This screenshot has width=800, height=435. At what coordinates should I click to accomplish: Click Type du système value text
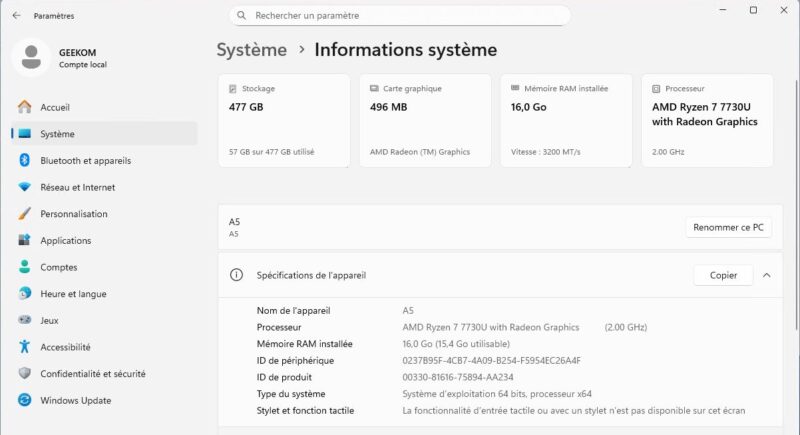(x=497, y=394)
